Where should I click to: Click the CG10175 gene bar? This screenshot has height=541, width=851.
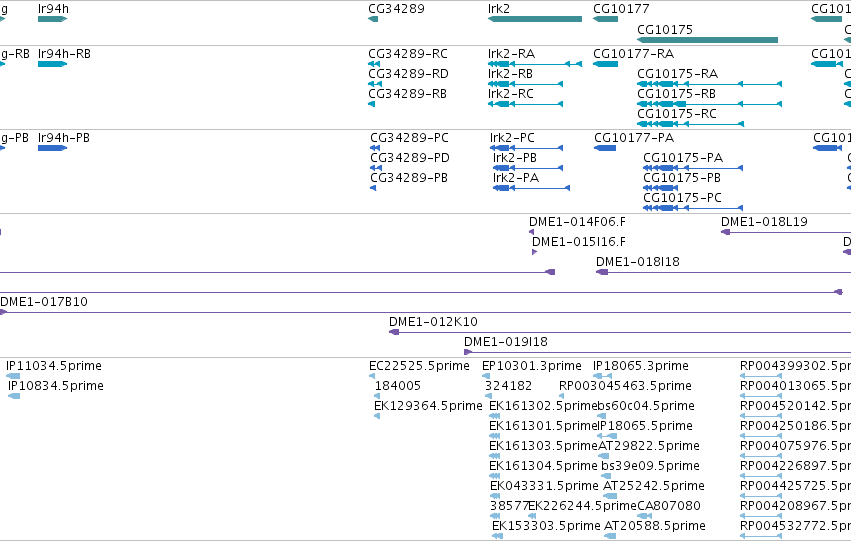point(707,40)
